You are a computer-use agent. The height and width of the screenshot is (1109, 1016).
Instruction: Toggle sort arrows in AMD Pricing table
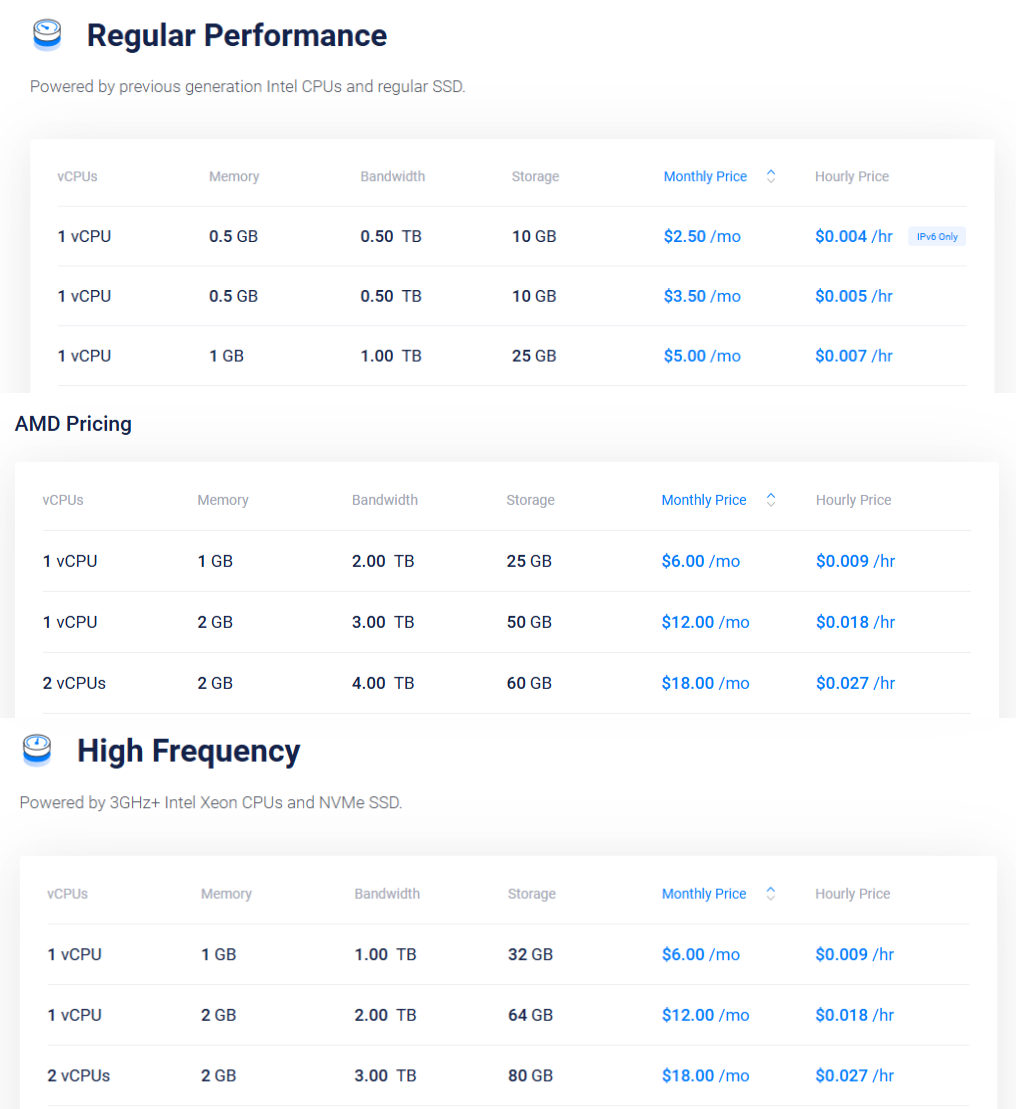pyautogui.click(x=770, y=500)
